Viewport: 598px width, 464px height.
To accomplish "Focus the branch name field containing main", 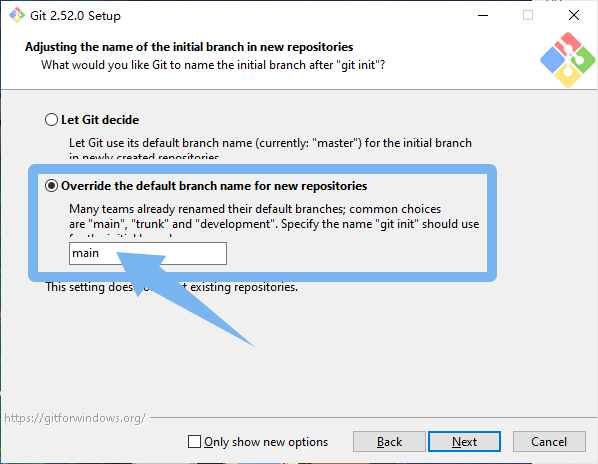I will [148, 253].
